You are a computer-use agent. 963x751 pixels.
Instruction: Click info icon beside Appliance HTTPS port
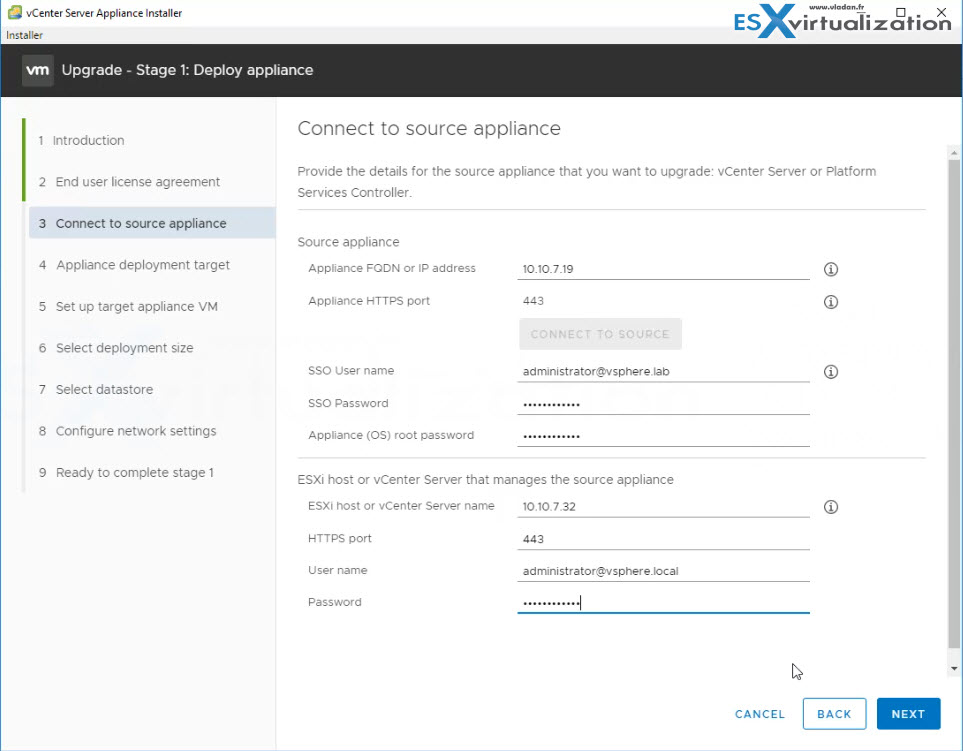pyautogui.click(x=830, y=302)
